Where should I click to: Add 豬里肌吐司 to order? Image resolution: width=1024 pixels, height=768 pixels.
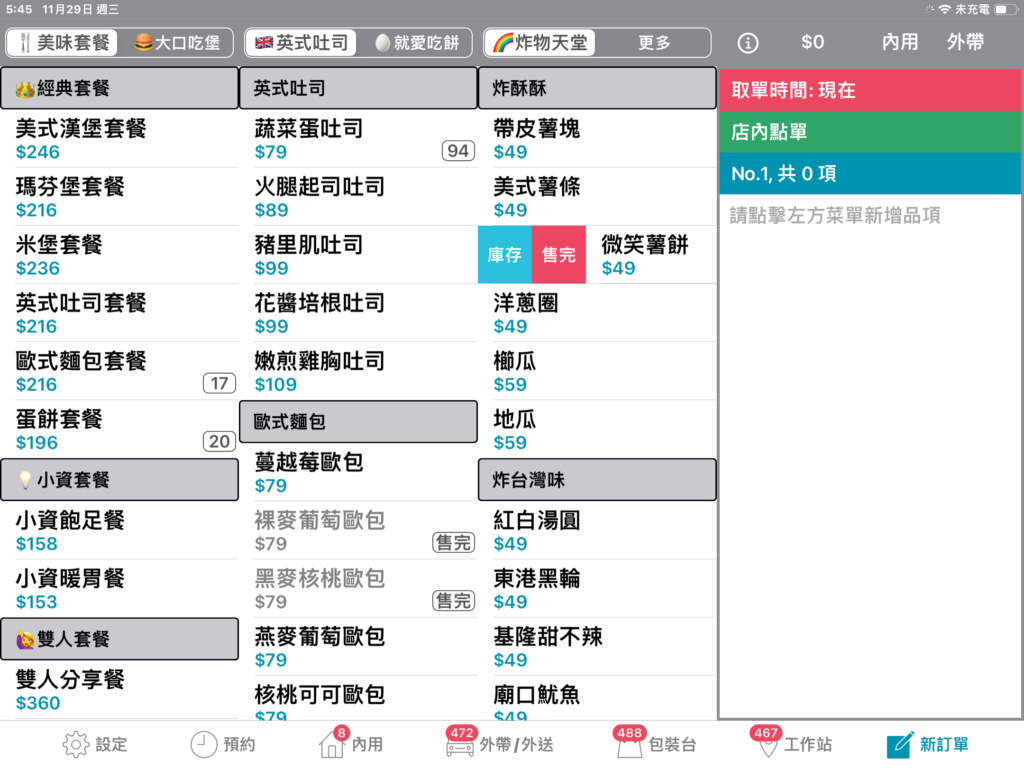click(x=359, y=255)
